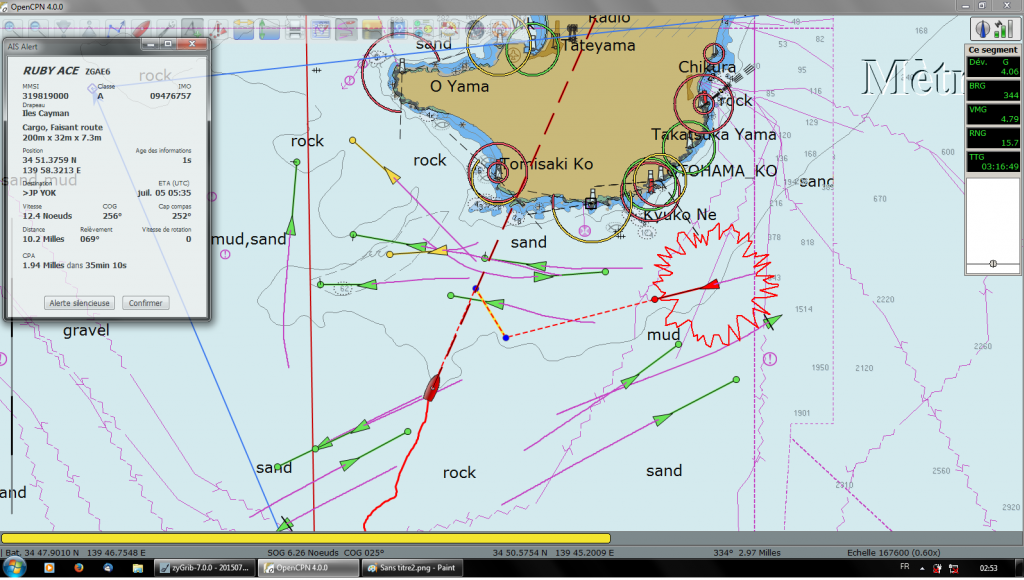Click the slider handle in Ce segment panel
This screenshot has width=1024, height=580.
point(993,264)
